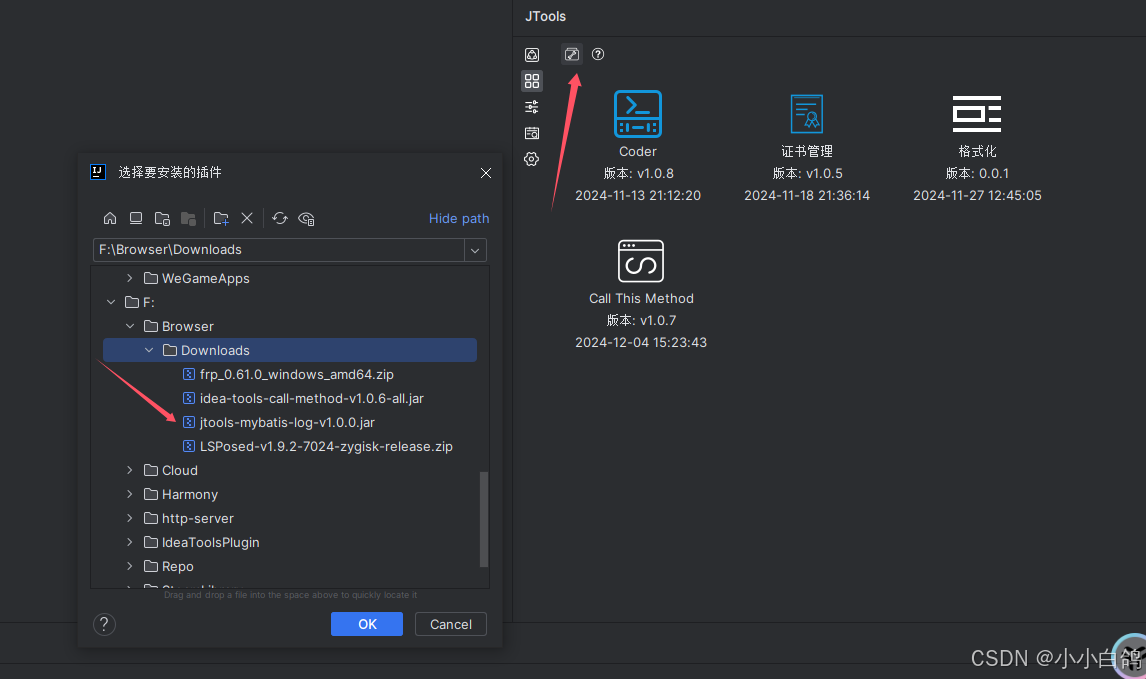The width and height of the screenshot is (1146, 679).
Task: Open the JTools plugin grid sidebar icon
Action: coord(532,80)
